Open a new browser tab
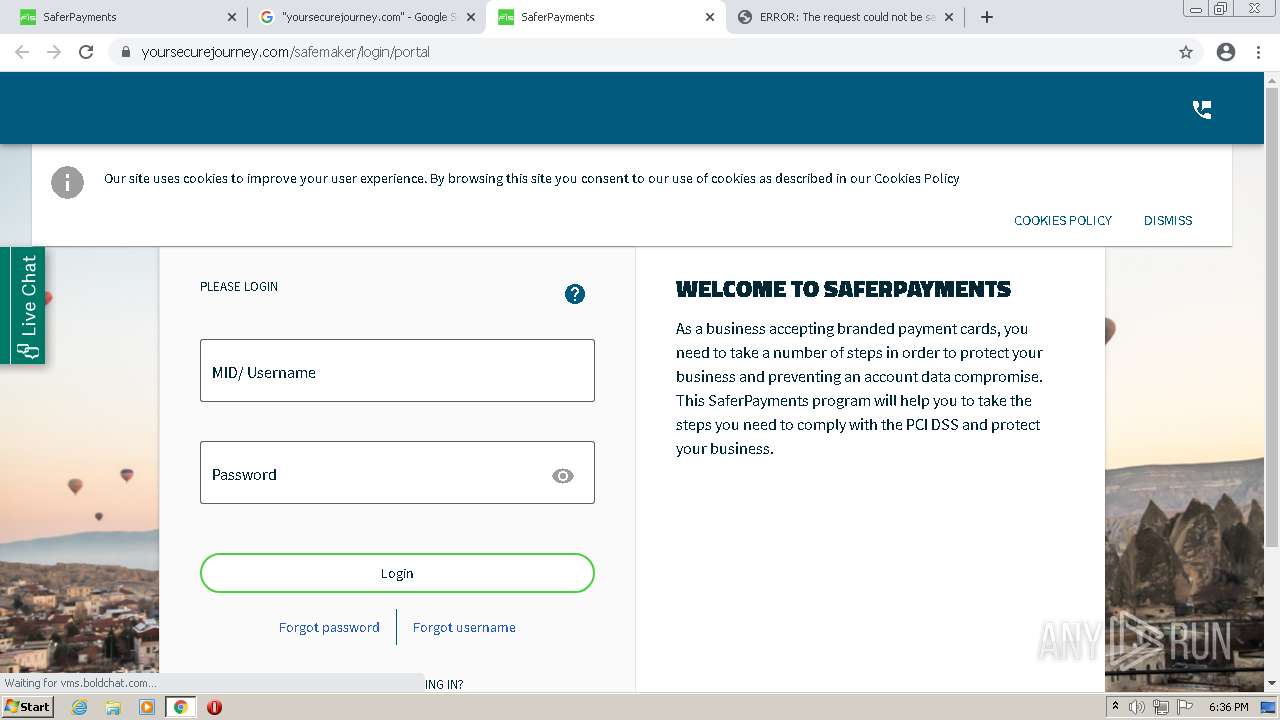The width and height of the screenshot is (1280, 720). click(x=986, y=17)
